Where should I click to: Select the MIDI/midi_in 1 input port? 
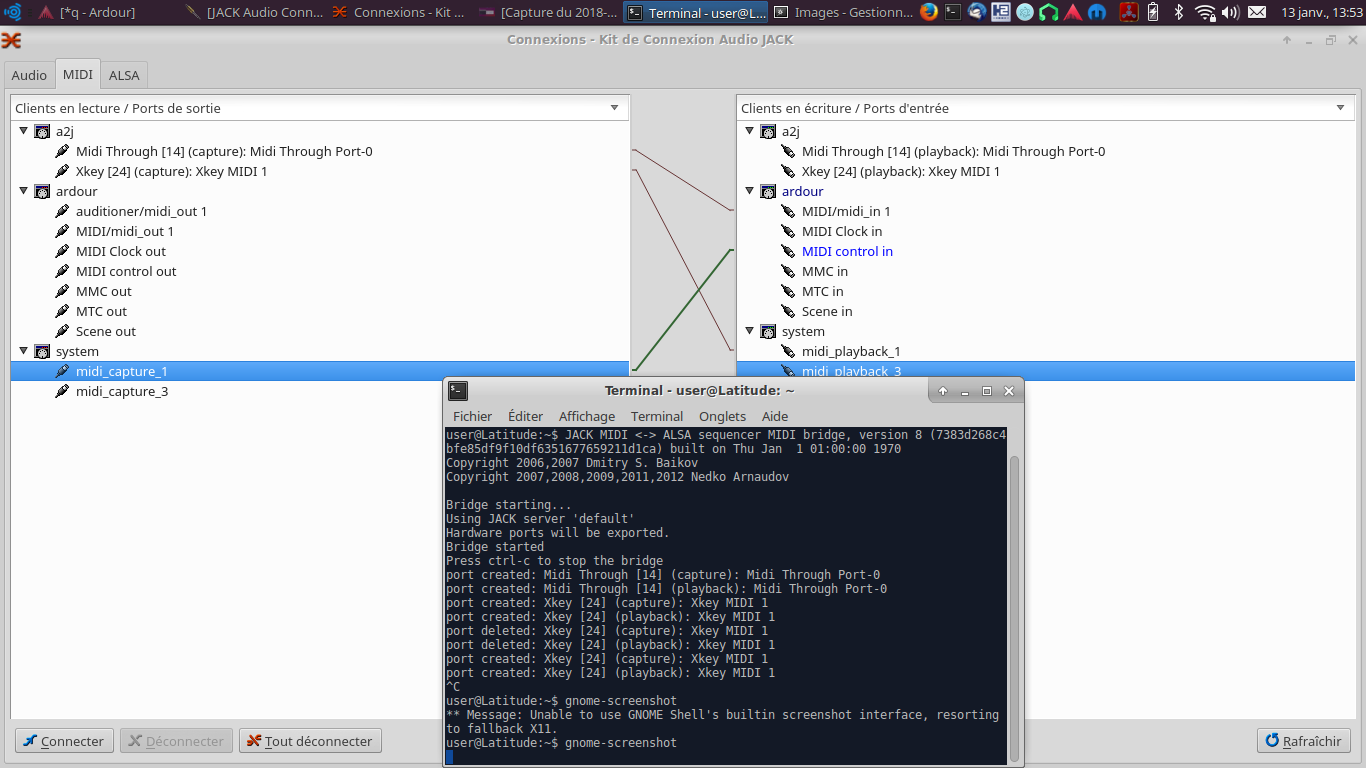[x=846, y=211]
